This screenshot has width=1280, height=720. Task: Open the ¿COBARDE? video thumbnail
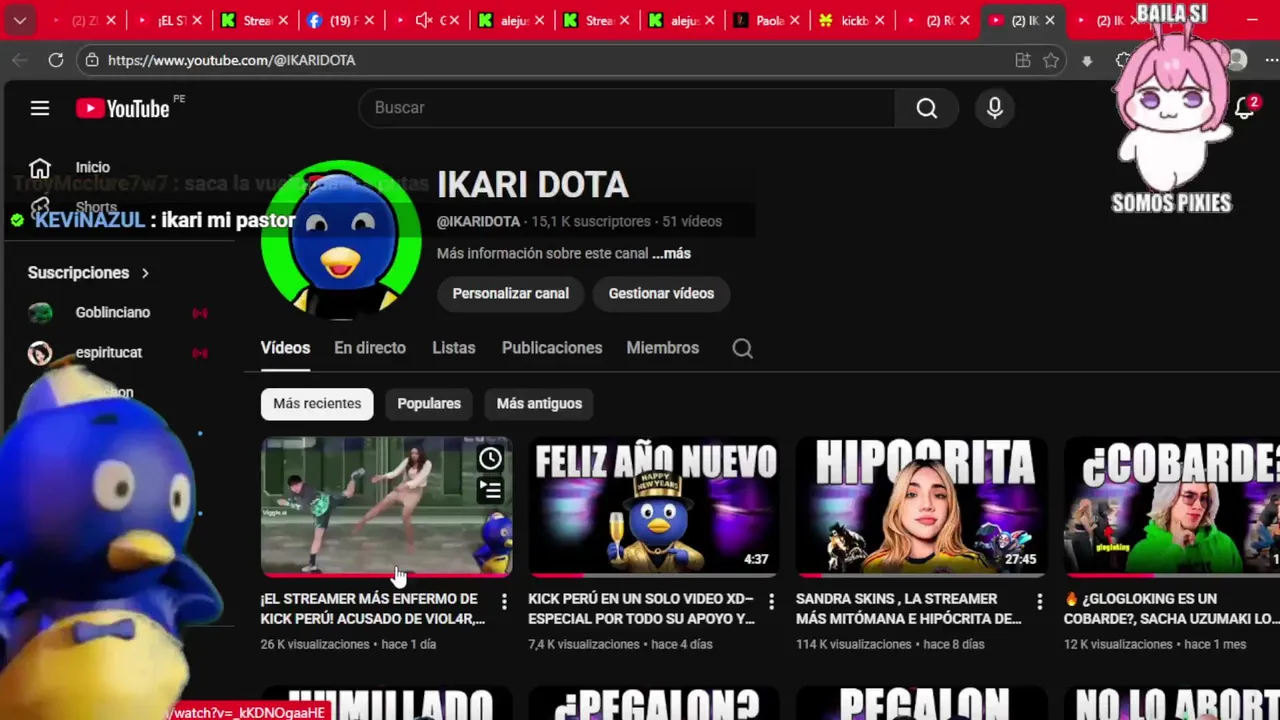point(1172,507)
